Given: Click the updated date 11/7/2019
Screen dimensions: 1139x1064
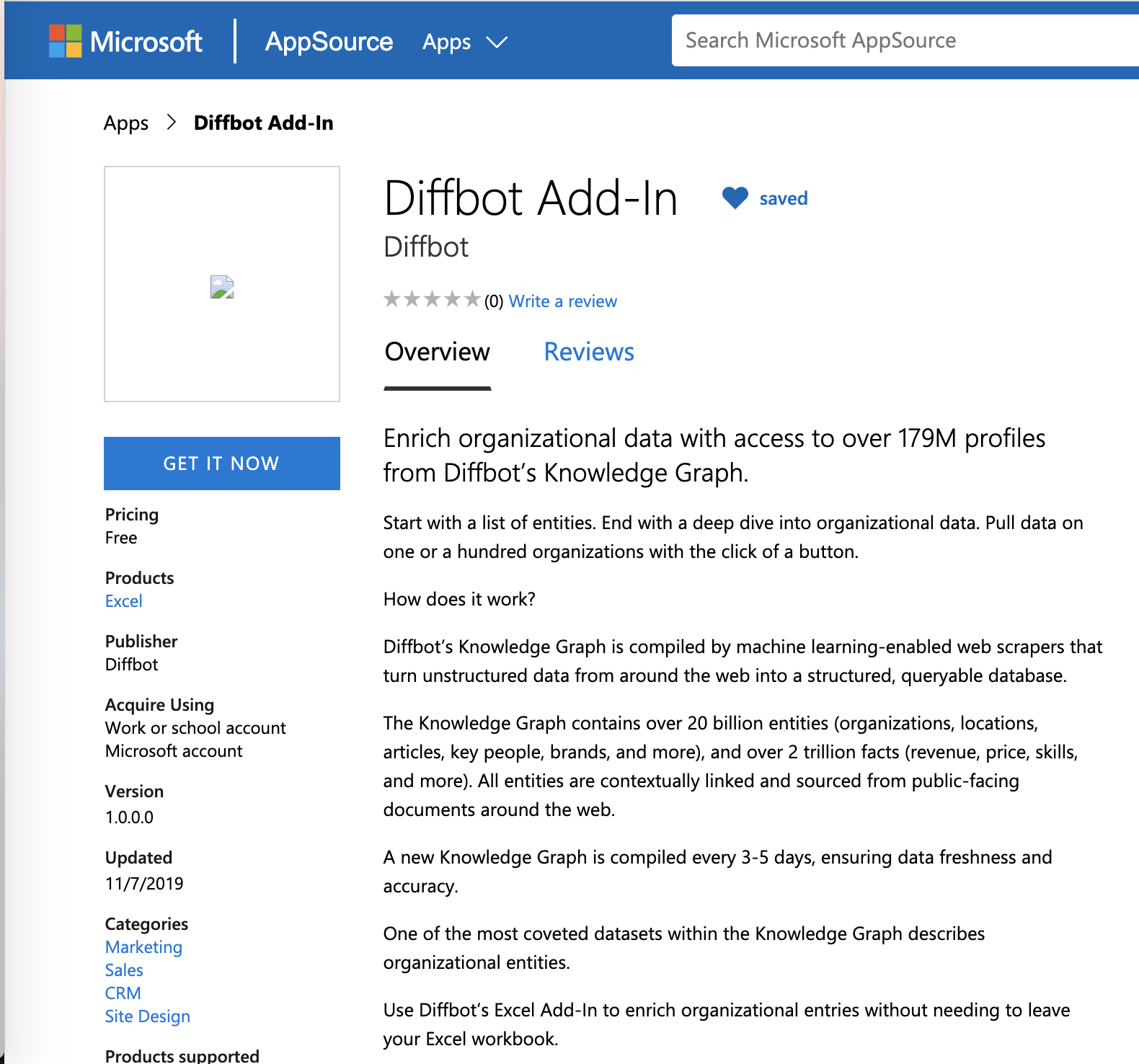Looking at the screenshot, I should coord(144,884).
